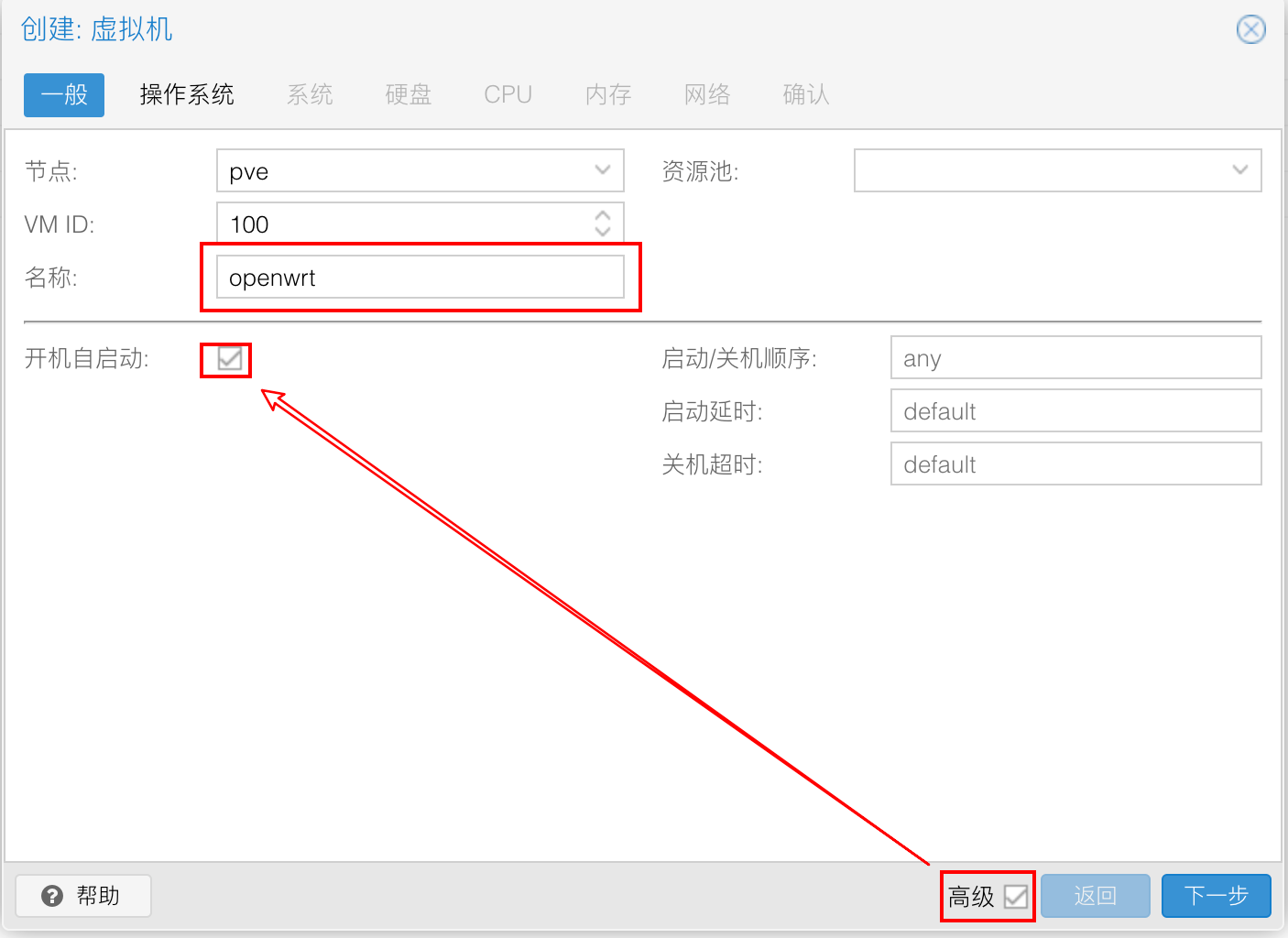The image size is (1288, 938).
Task: Click the VM ID input field
Action: [403, 224]
